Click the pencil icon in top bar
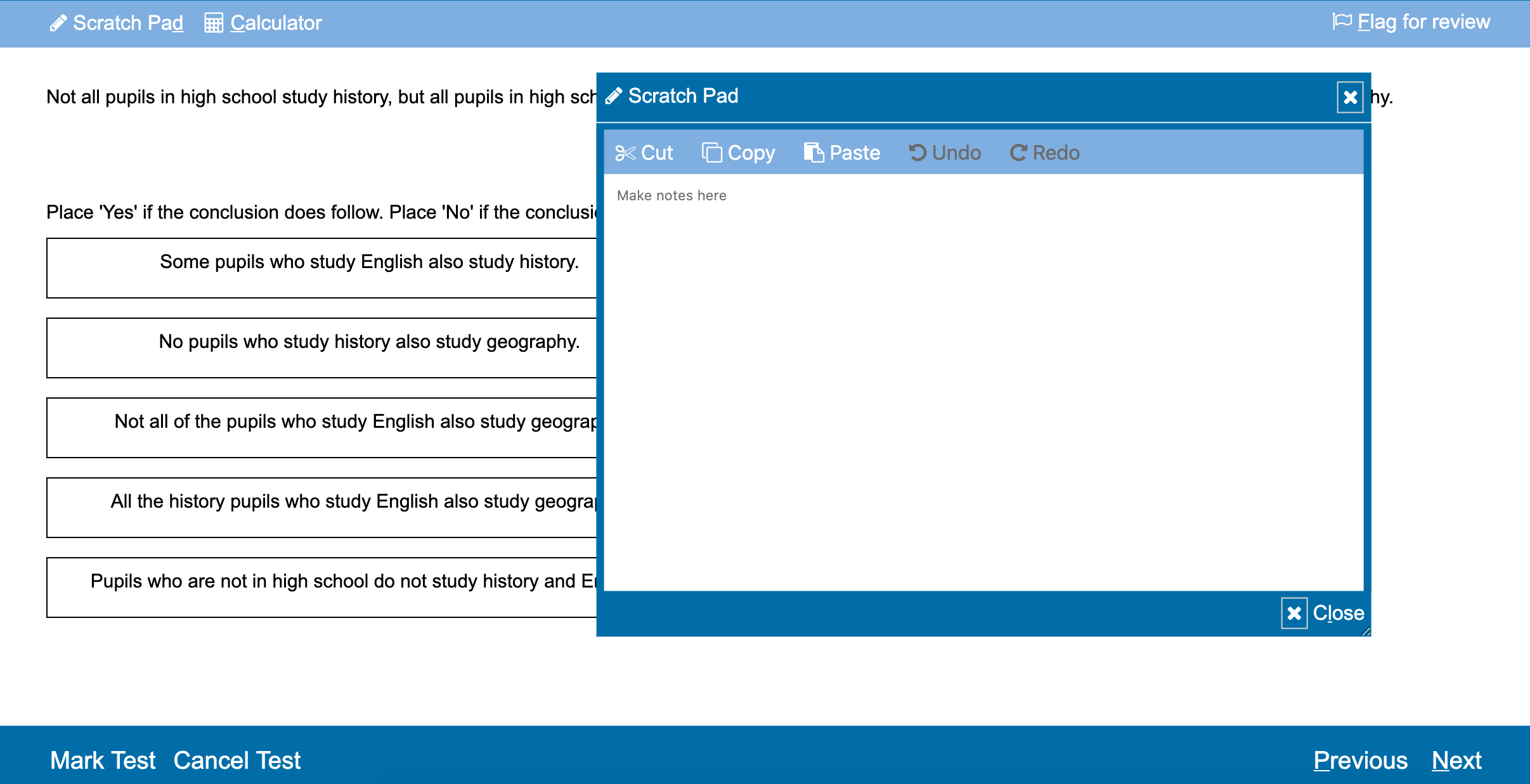This screenshot has height=784, width=1530. 58,23
